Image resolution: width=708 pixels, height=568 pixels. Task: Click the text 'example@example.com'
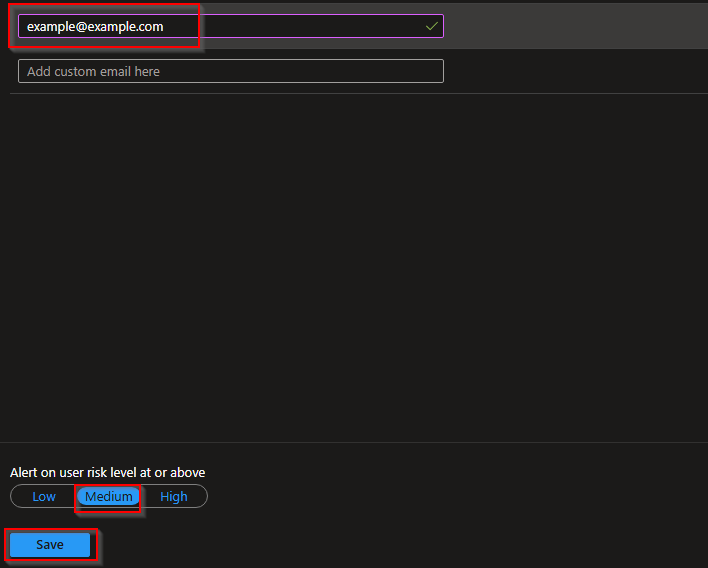pyautogui.click(x=95, y=27)
